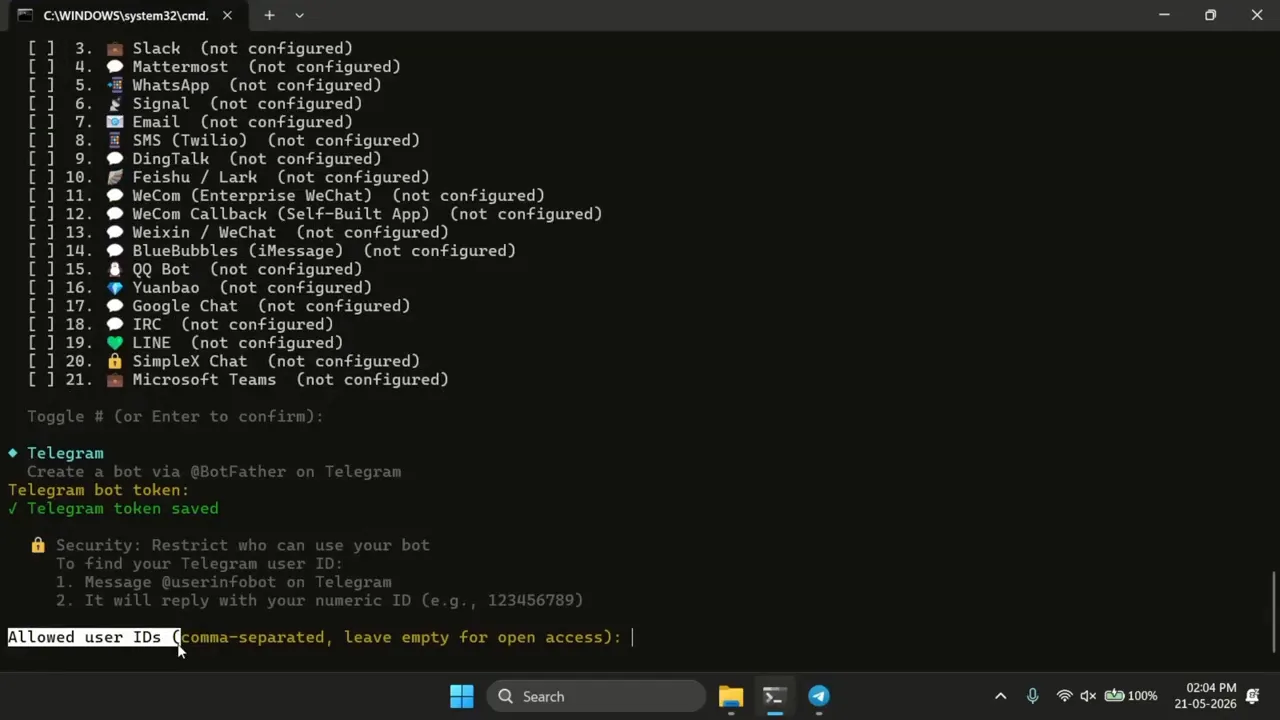Viewport: 1280px width, 720px height.
Task: Click 'Create a bot via @BotFather' line
Action: [x=214, y=472]
